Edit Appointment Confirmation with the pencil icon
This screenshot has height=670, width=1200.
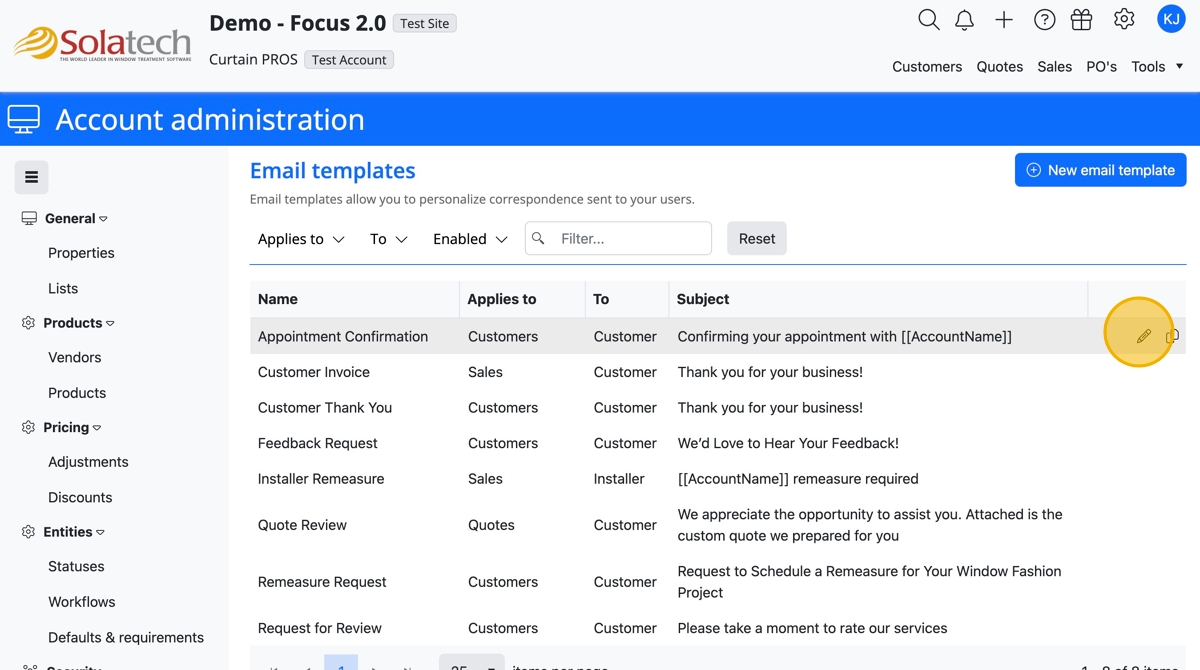click(x=1143, y=336)
